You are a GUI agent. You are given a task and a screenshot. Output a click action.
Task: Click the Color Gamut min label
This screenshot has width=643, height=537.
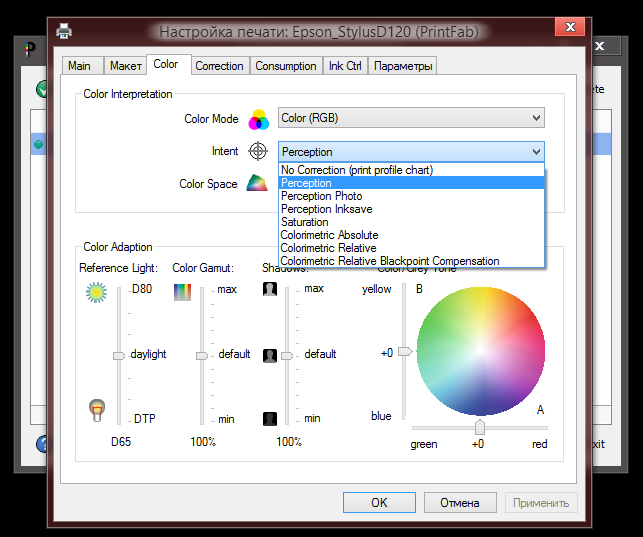tap(226, 419)
